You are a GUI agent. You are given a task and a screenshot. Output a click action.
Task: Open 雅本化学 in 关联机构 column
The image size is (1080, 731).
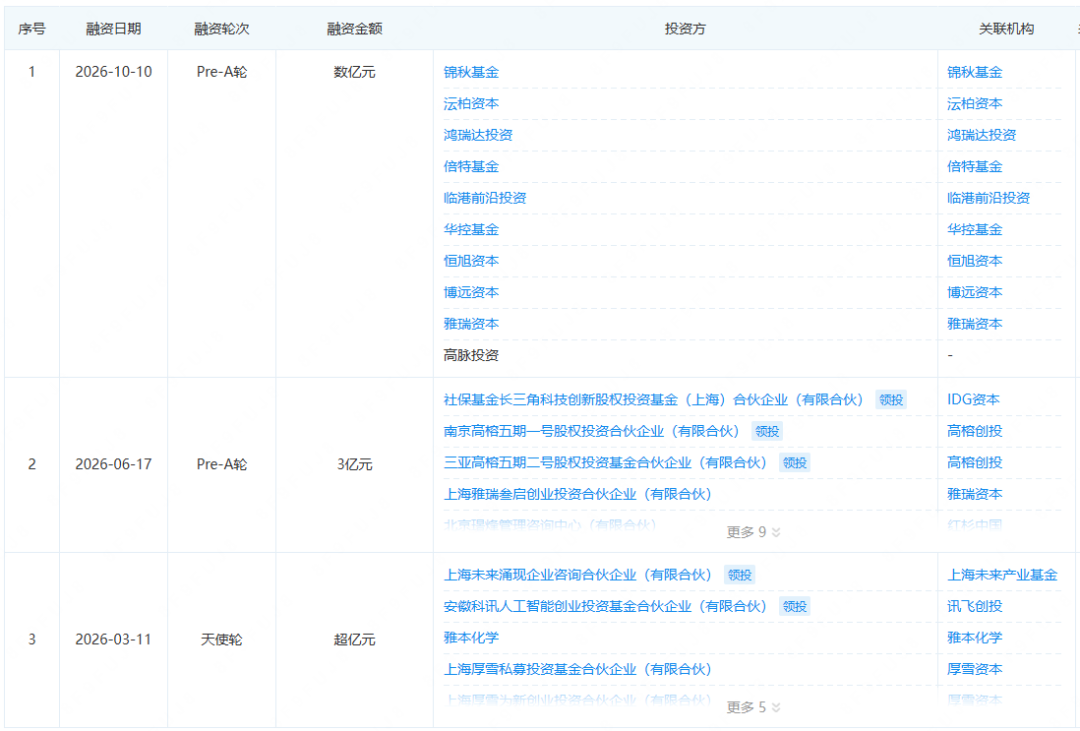click(x=975, y=638)
